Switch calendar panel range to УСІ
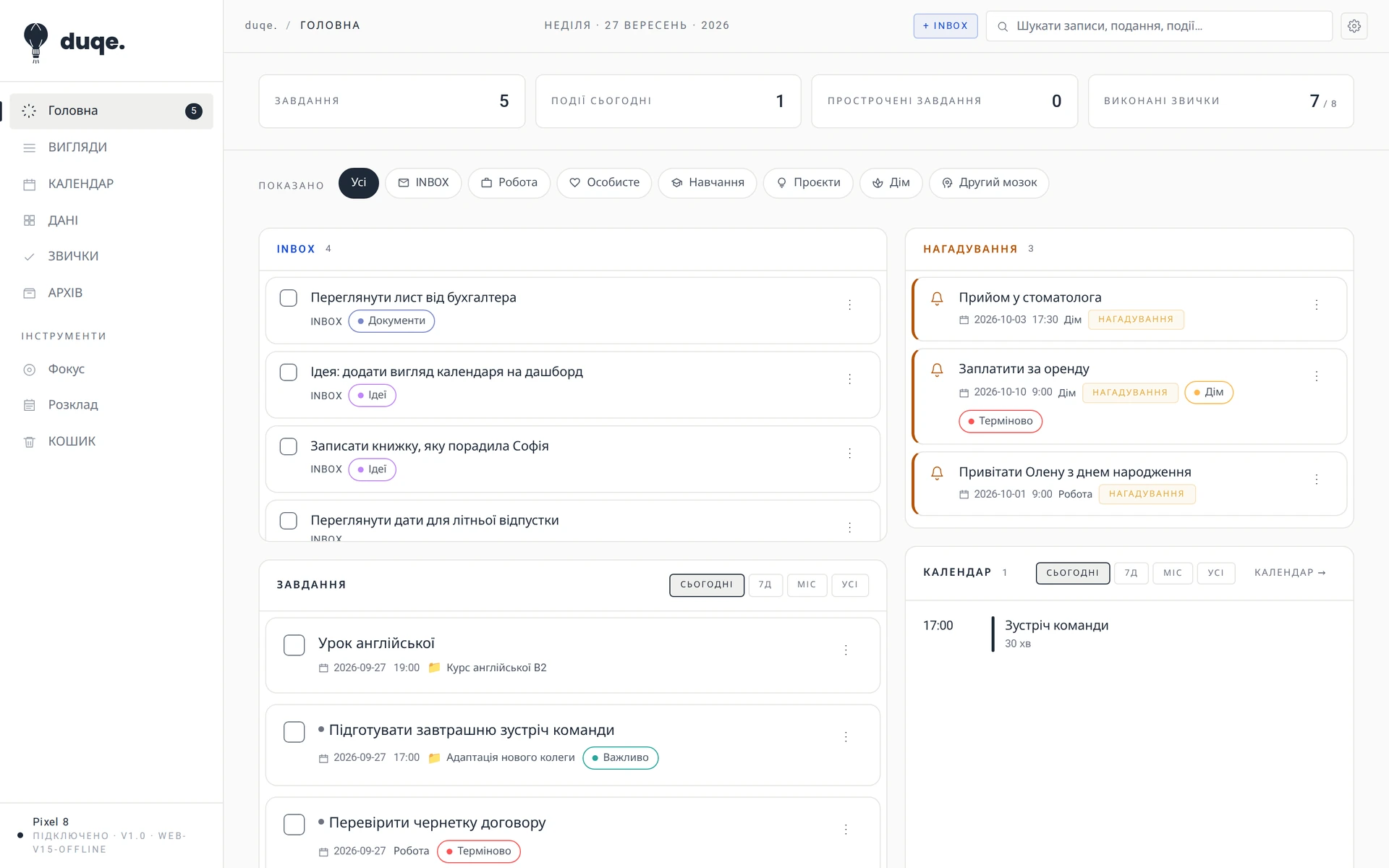1389x868 pixels. 1216,573
